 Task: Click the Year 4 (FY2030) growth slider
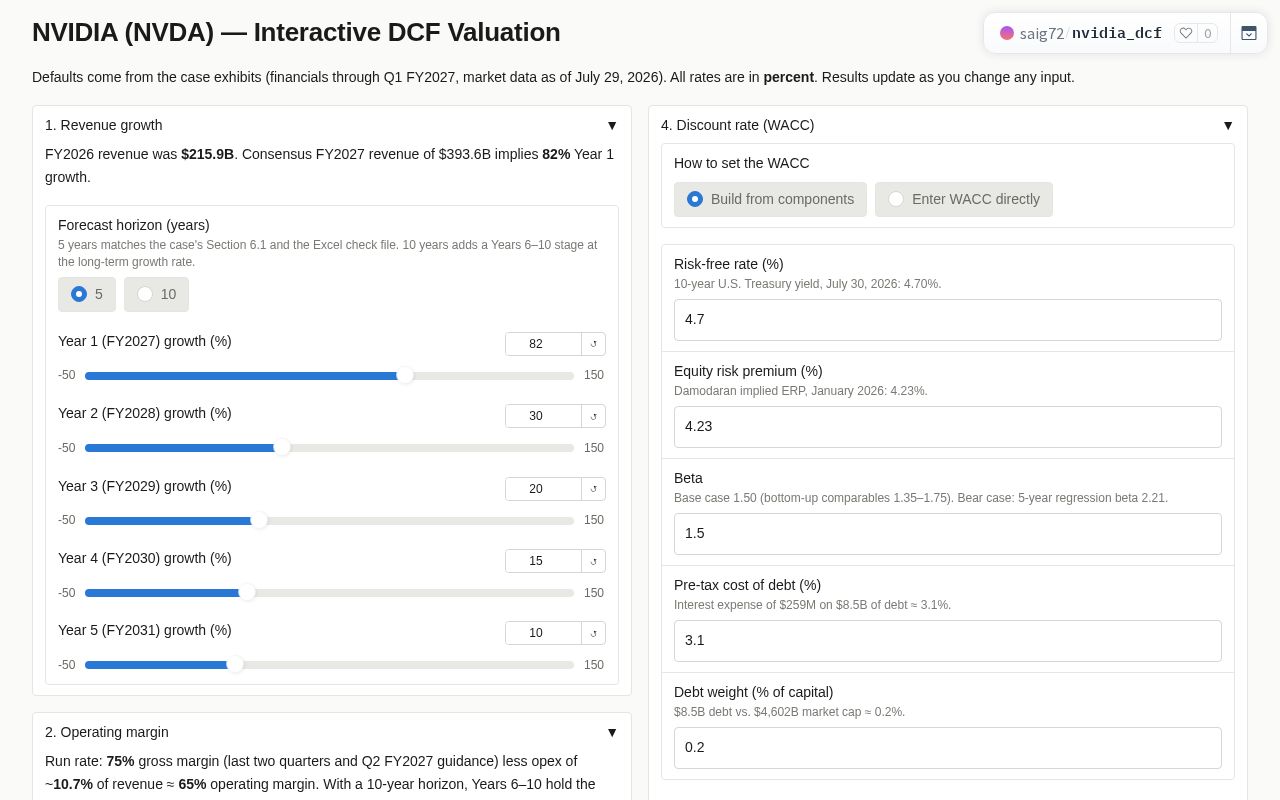(329, 593)
